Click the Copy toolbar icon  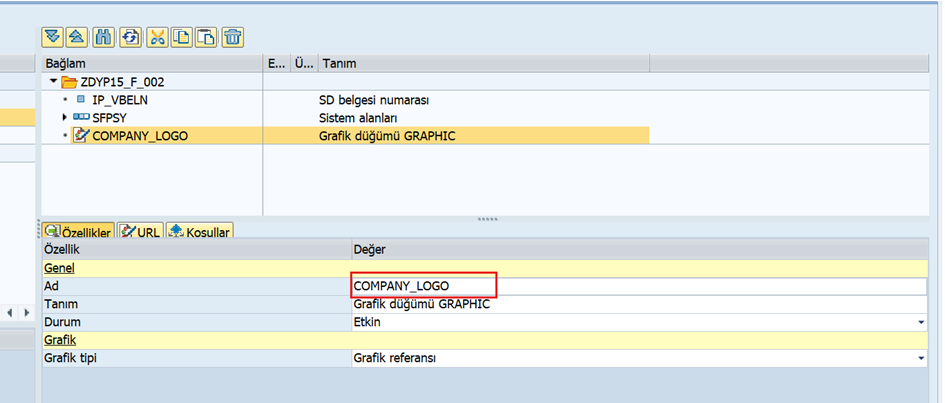(181, 38)
